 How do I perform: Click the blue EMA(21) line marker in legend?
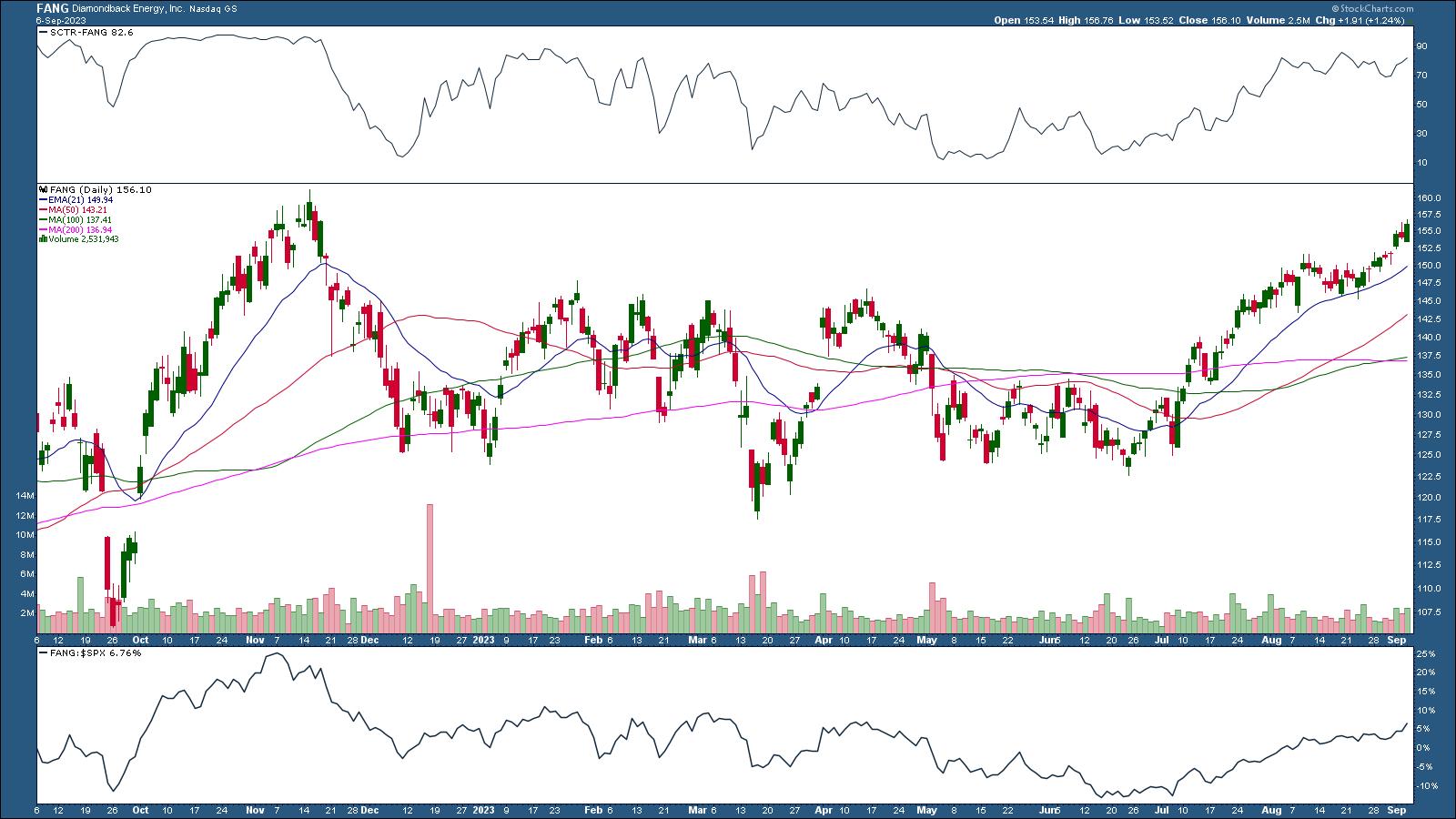[42, 199]
